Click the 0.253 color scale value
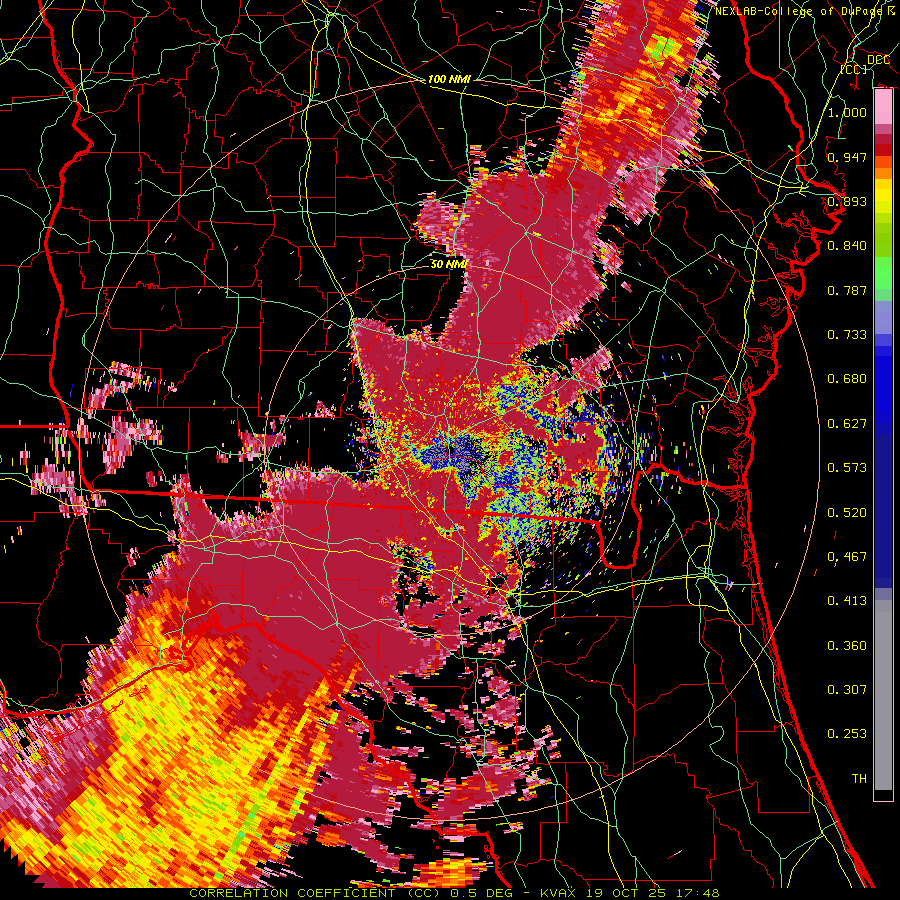This screenshot has width=900, height=900. click(847, 734)
